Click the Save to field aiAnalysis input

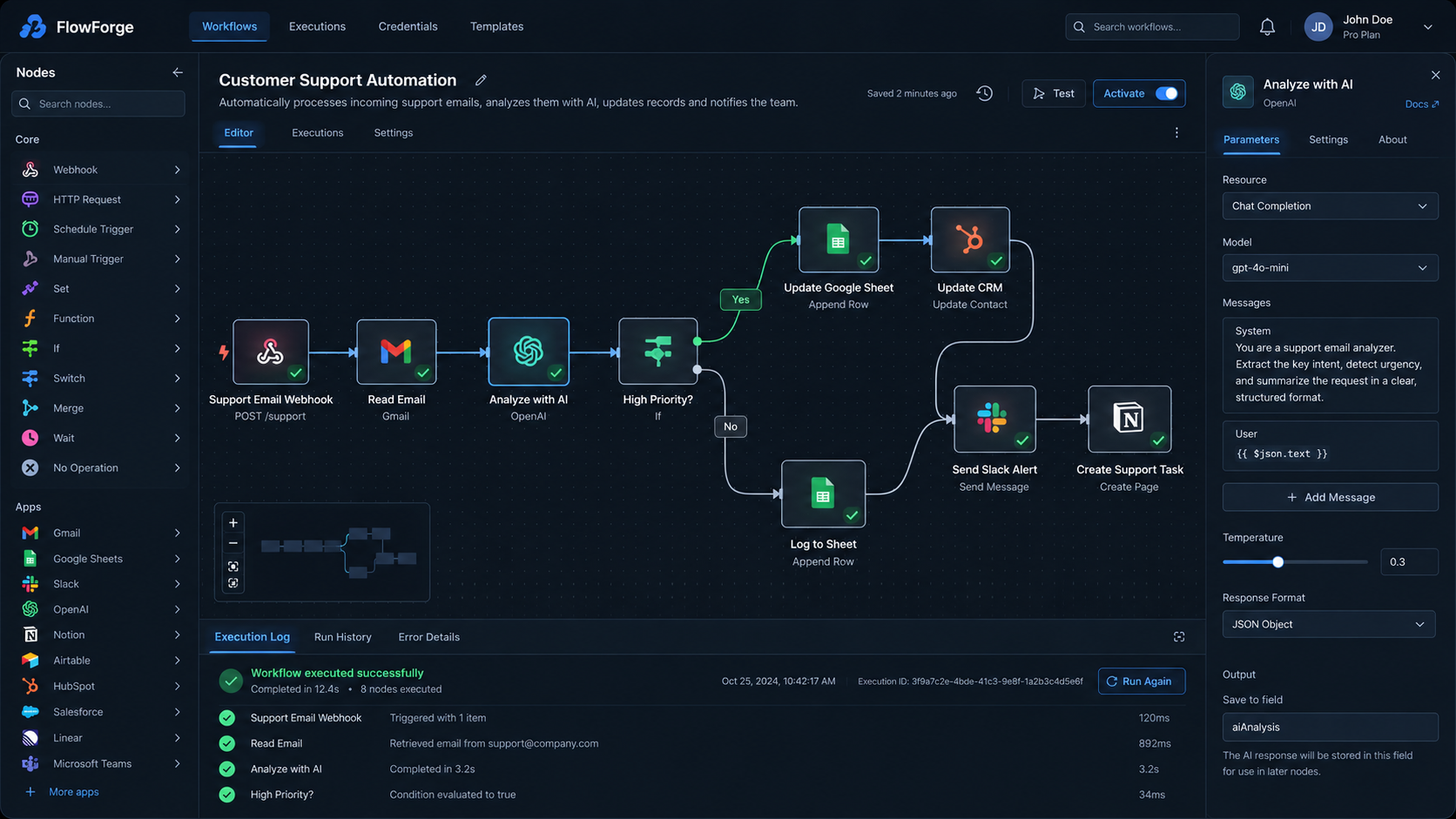(1330, 728)
